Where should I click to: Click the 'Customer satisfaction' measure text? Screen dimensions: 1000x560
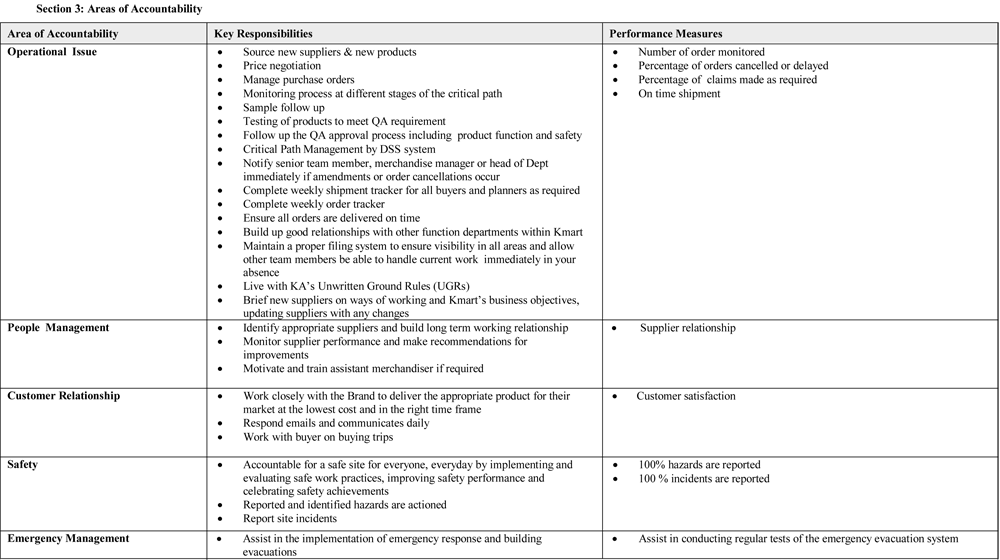coord(686,396)
